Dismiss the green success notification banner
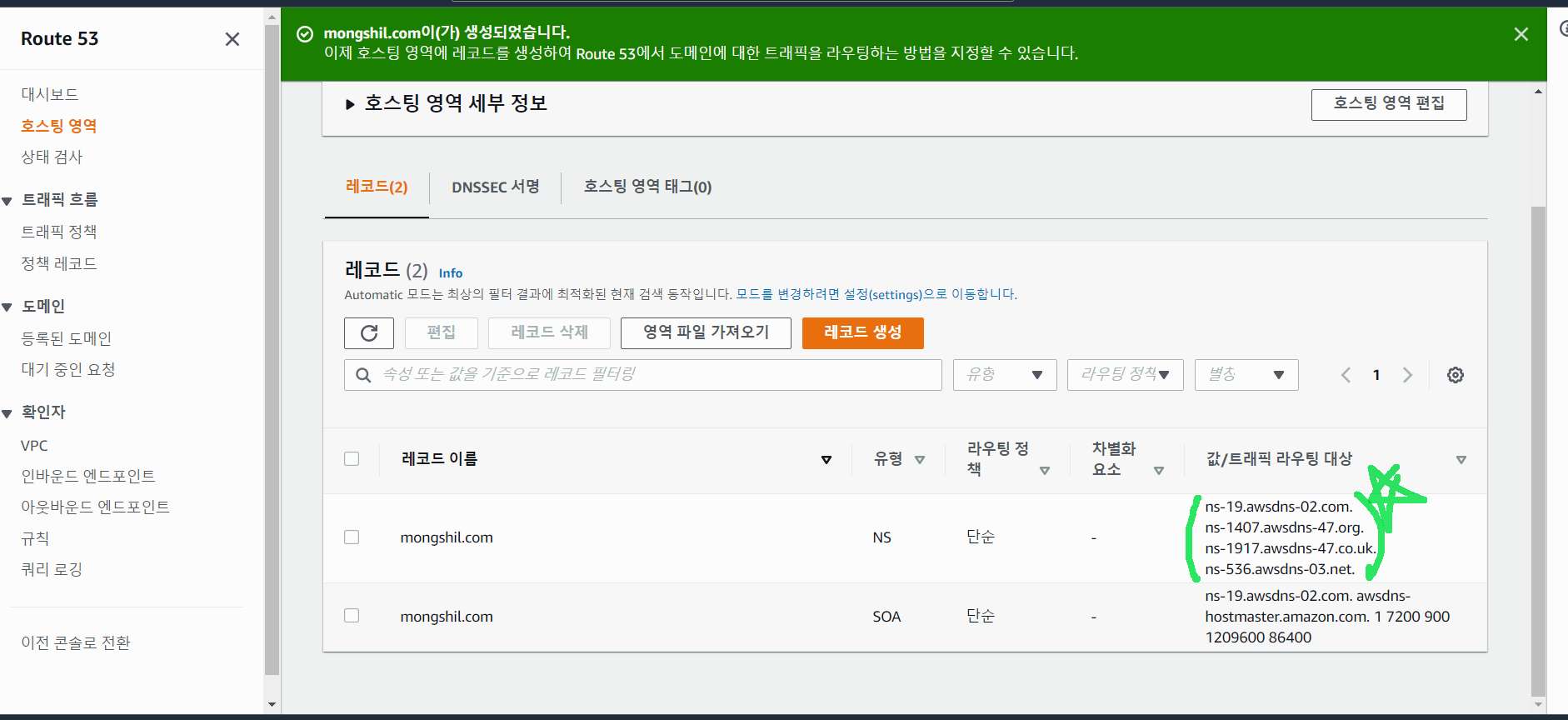 1521,34
